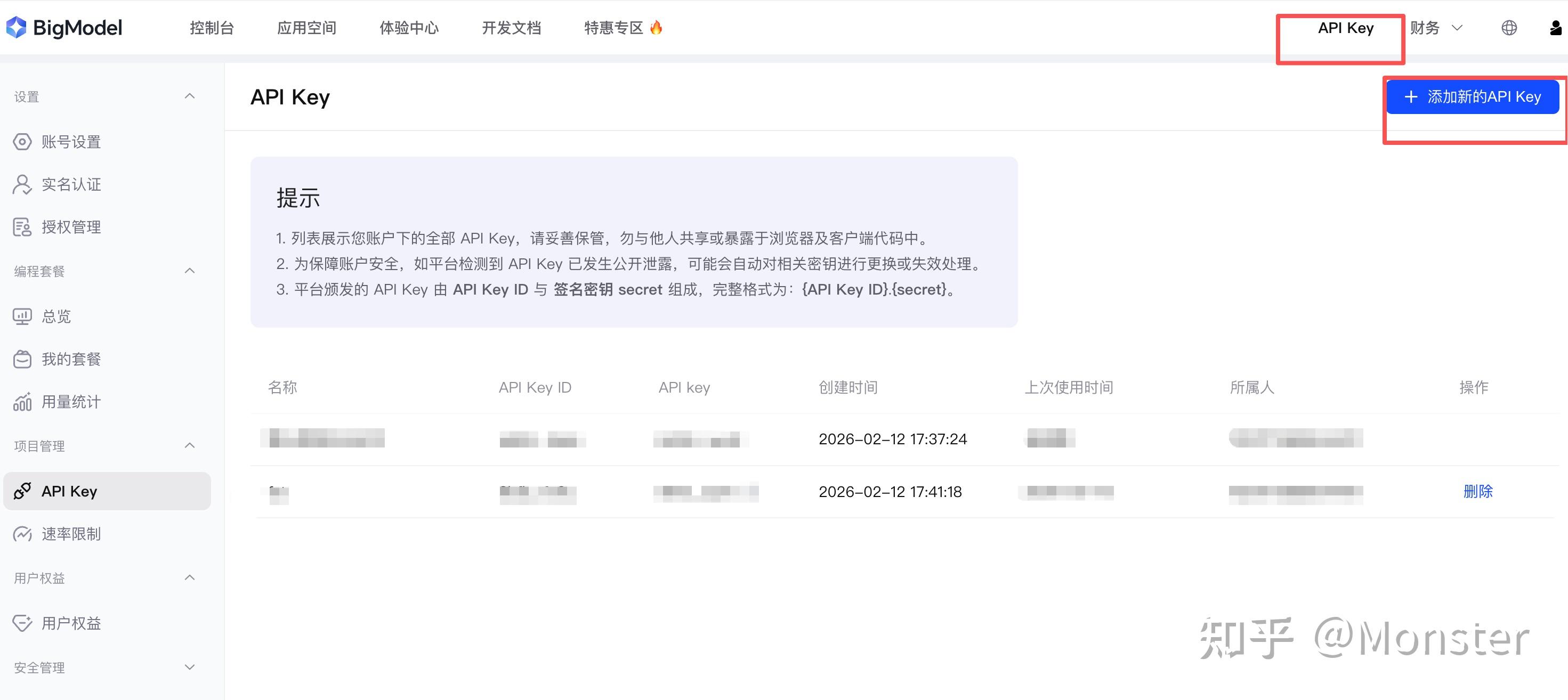Click the user profile avatar icon
The width and height of the screenshot is (1568, 700).
1555,28
